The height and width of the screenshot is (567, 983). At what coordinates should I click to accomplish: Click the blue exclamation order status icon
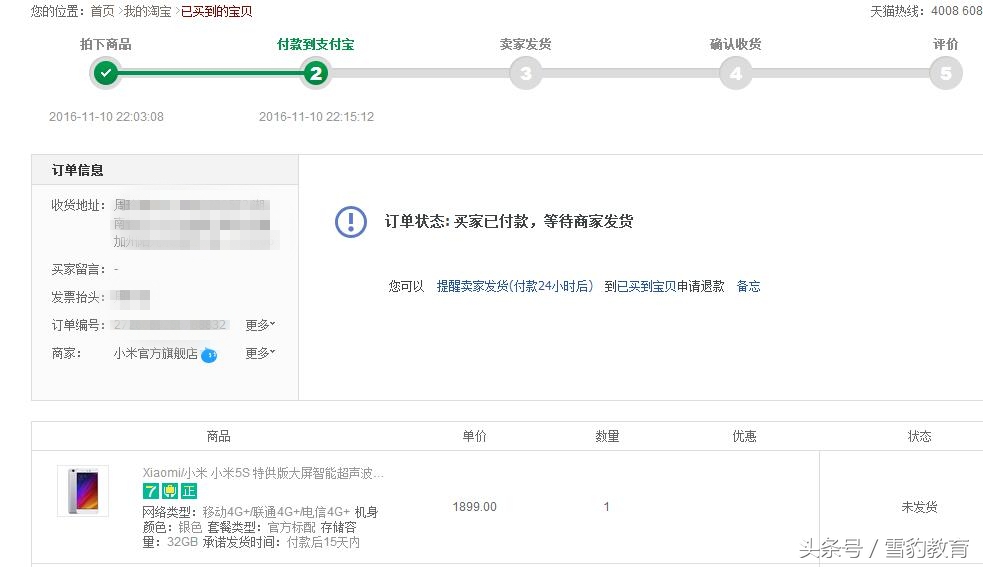point(351,221)
